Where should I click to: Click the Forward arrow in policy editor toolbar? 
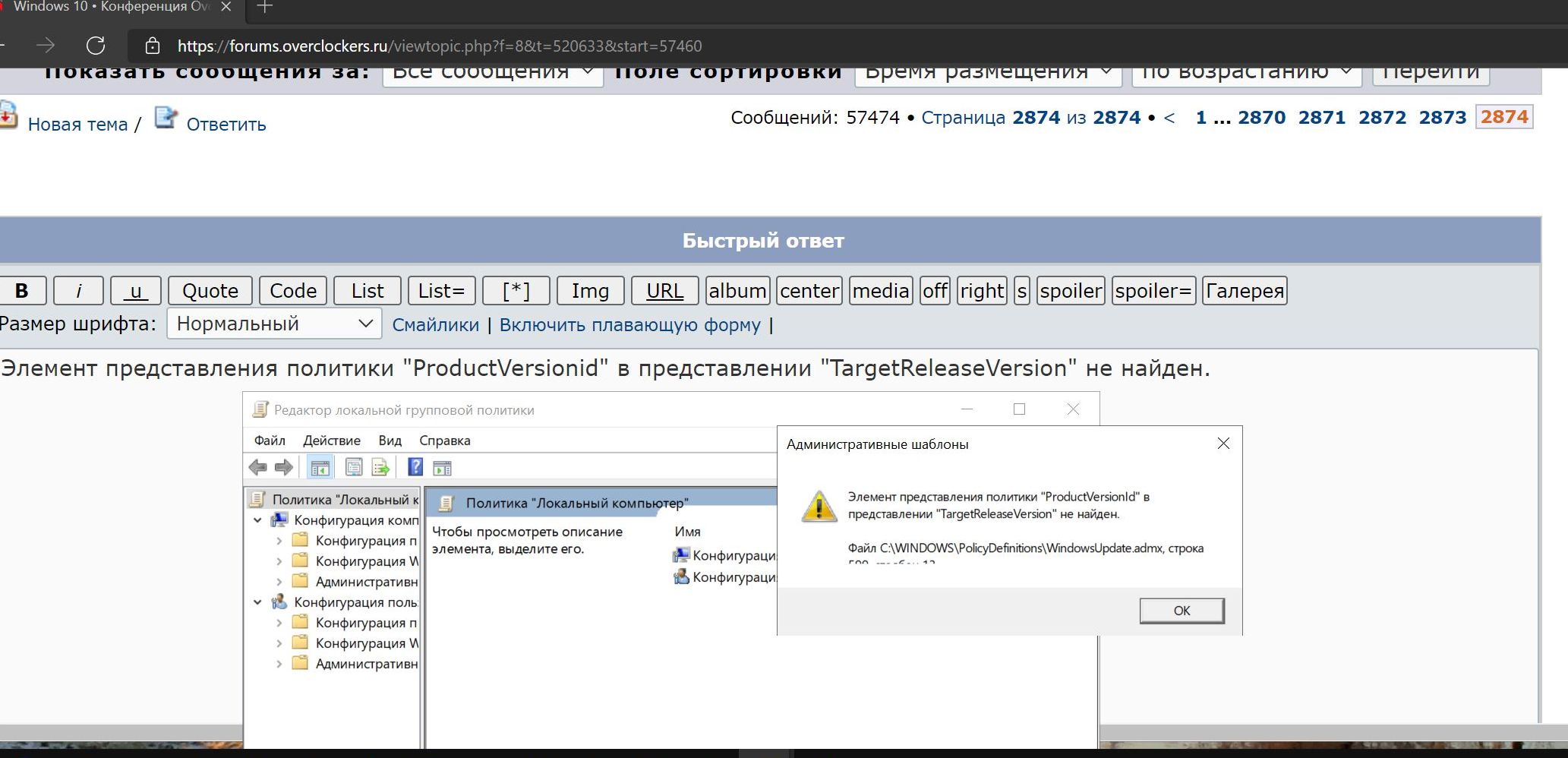pos(284,467)
